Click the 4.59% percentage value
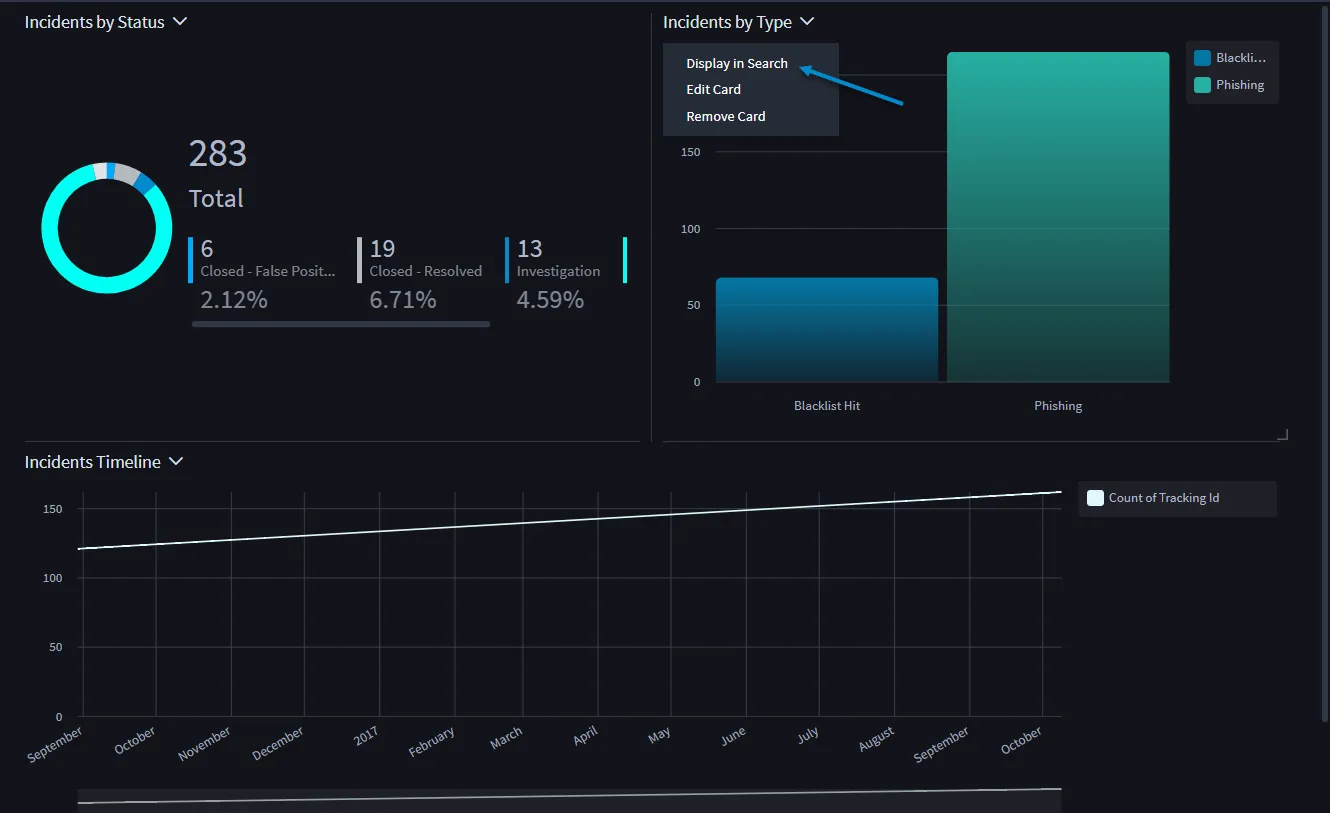The width and height of the screenshot is (1330, 814). 550,299
